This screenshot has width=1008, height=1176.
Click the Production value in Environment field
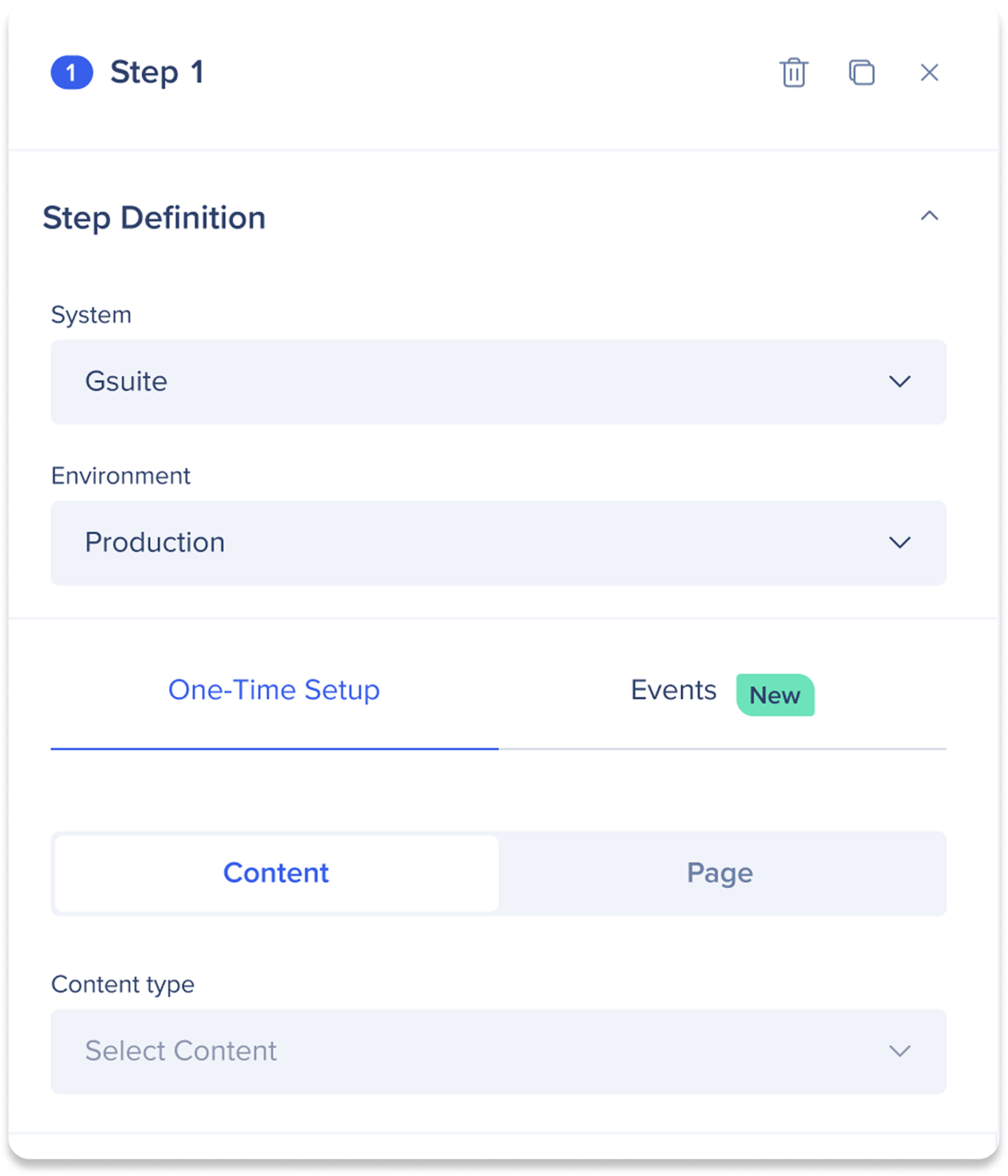(x=154, y=542)
